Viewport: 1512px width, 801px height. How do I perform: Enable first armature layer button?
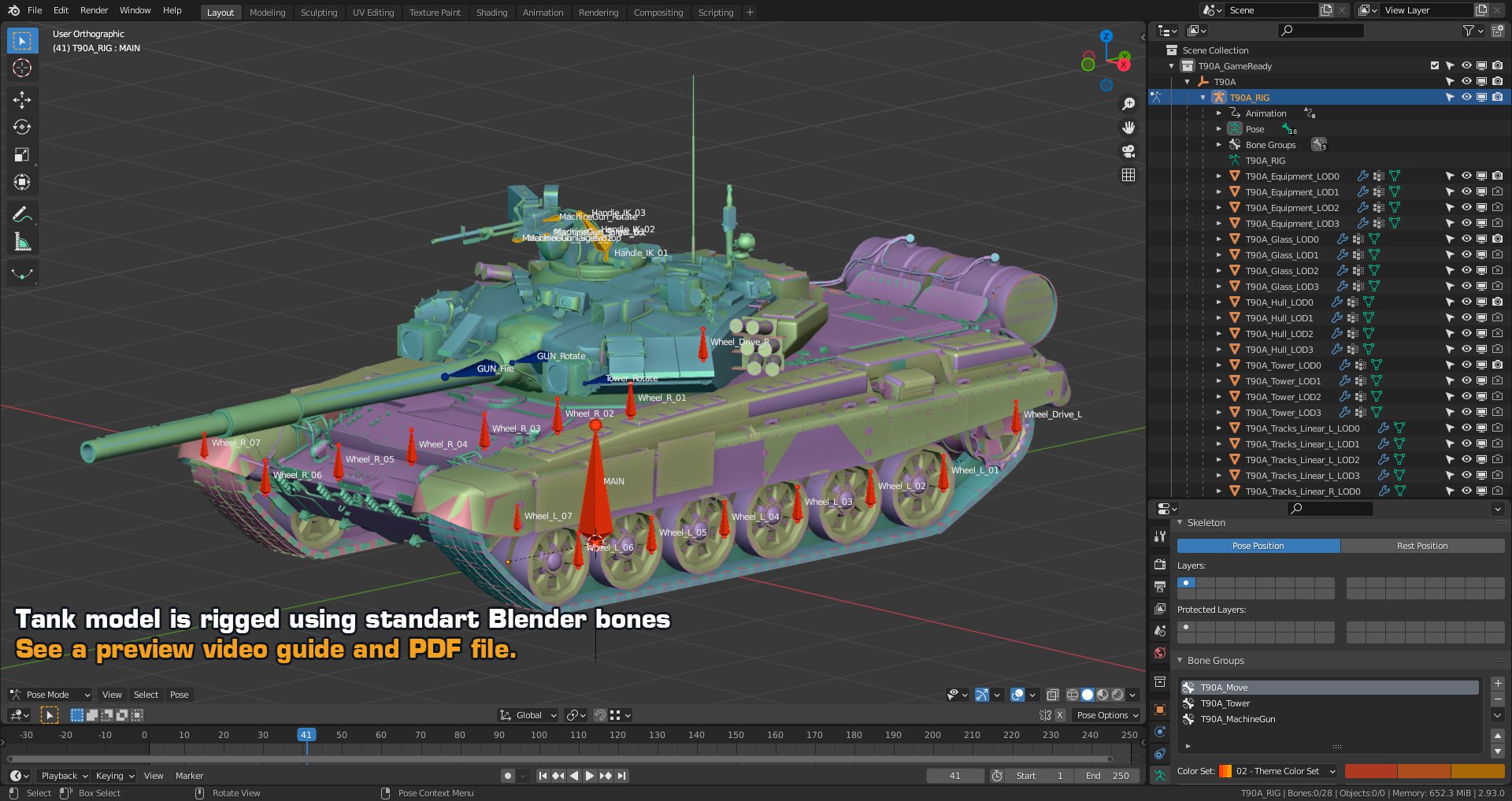coord(1186,583)
